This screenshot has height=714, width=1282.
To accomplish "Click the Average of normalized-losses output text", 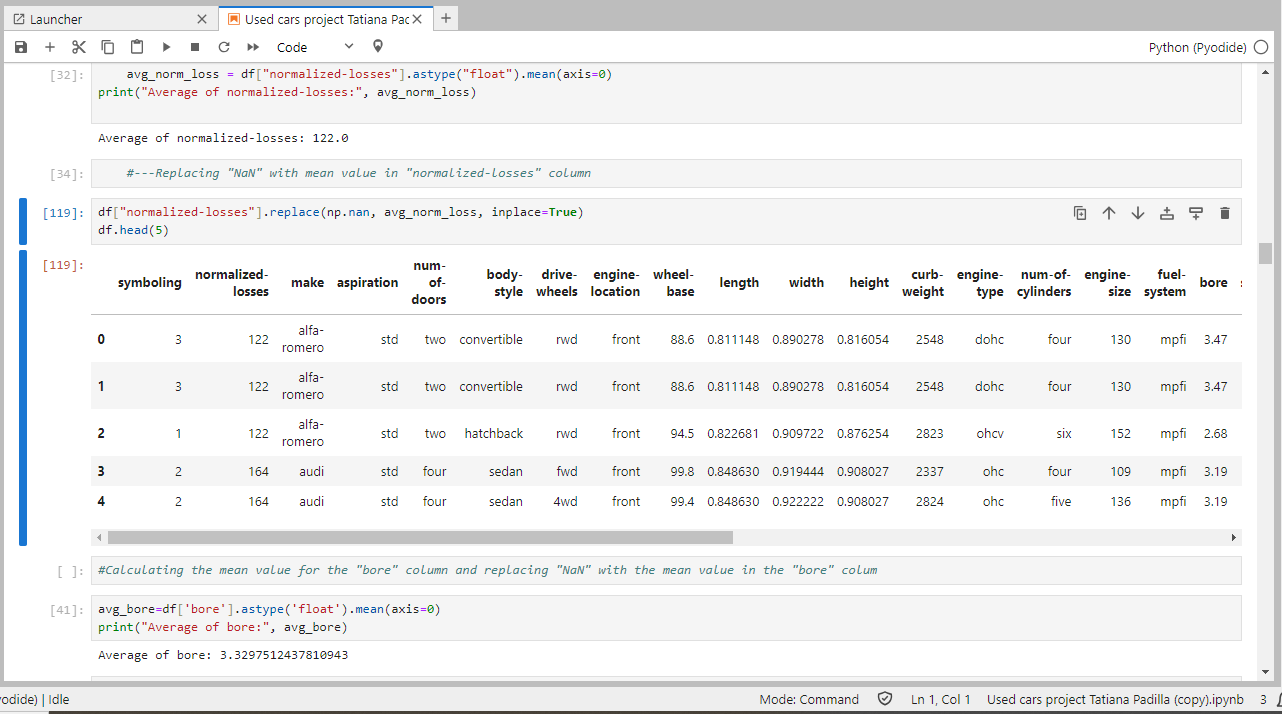I will coord(223,139).
